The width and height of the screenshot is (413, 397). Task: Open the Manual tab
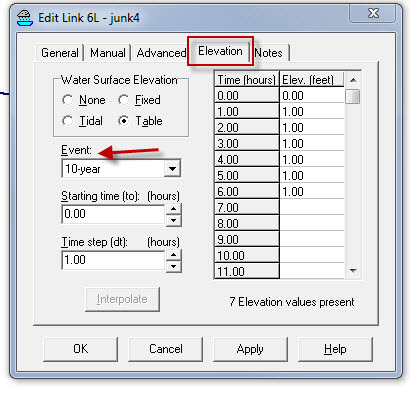(108, 53)
